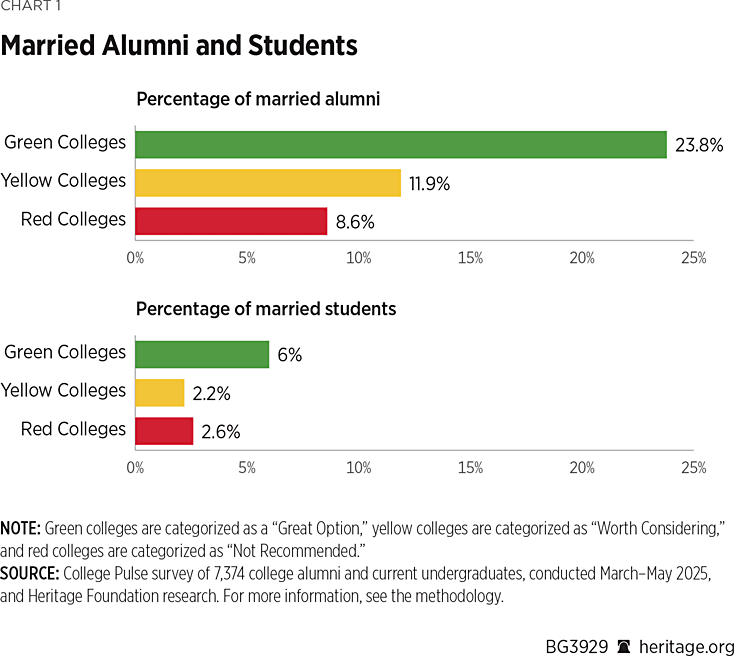The height and width of the screenshot is (656, 734).
Task: Click the Percentage of married students heading
Action: coord(265,309)
